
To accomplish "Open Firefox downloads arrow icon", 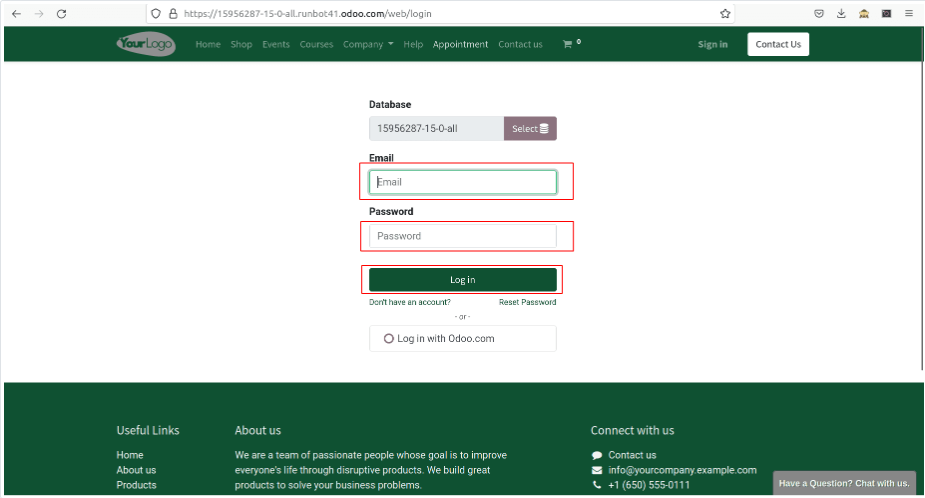I will point(841,14).
